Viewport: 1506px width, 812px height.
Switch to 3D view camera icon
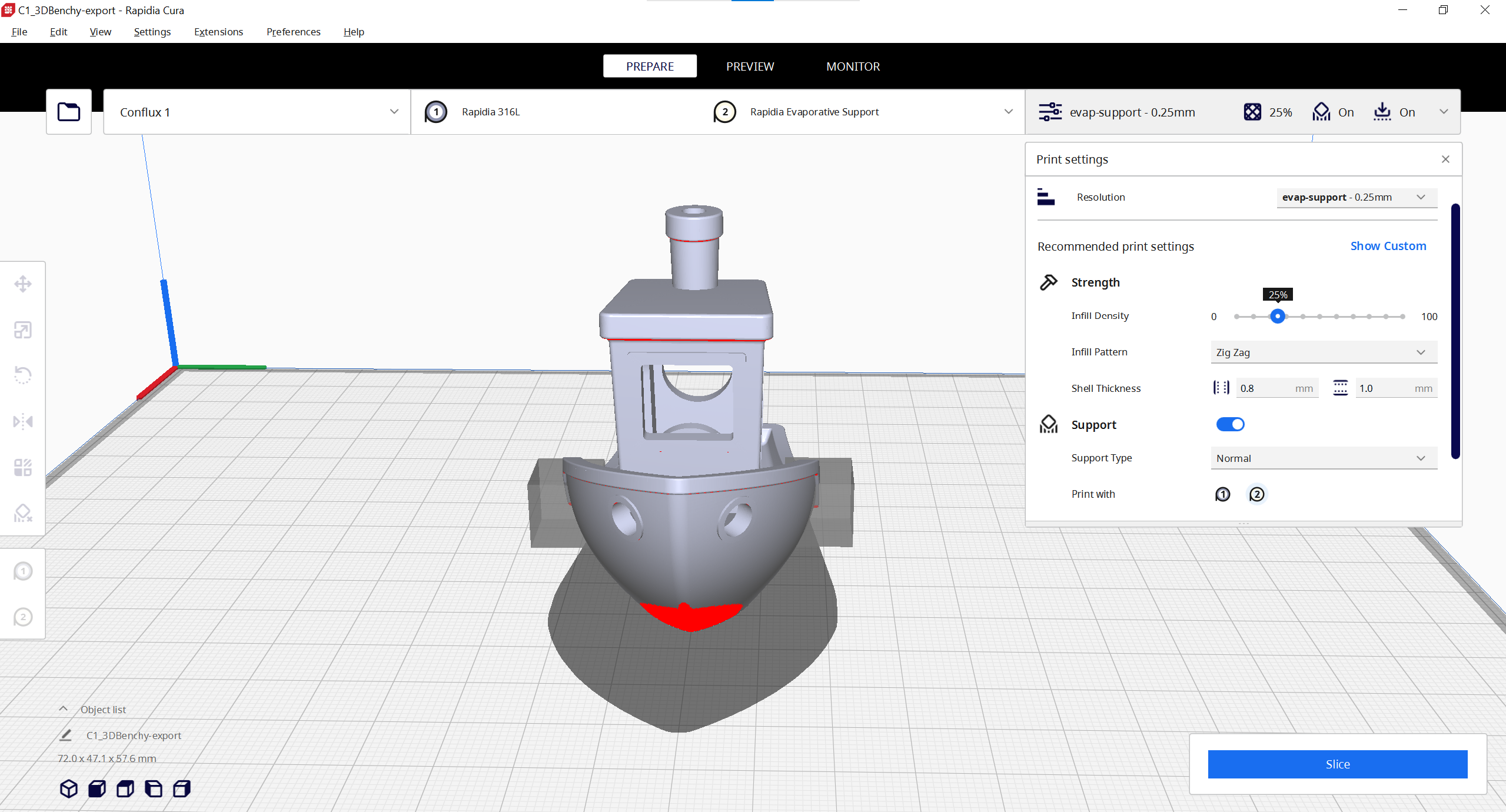(x=69, y=788)
